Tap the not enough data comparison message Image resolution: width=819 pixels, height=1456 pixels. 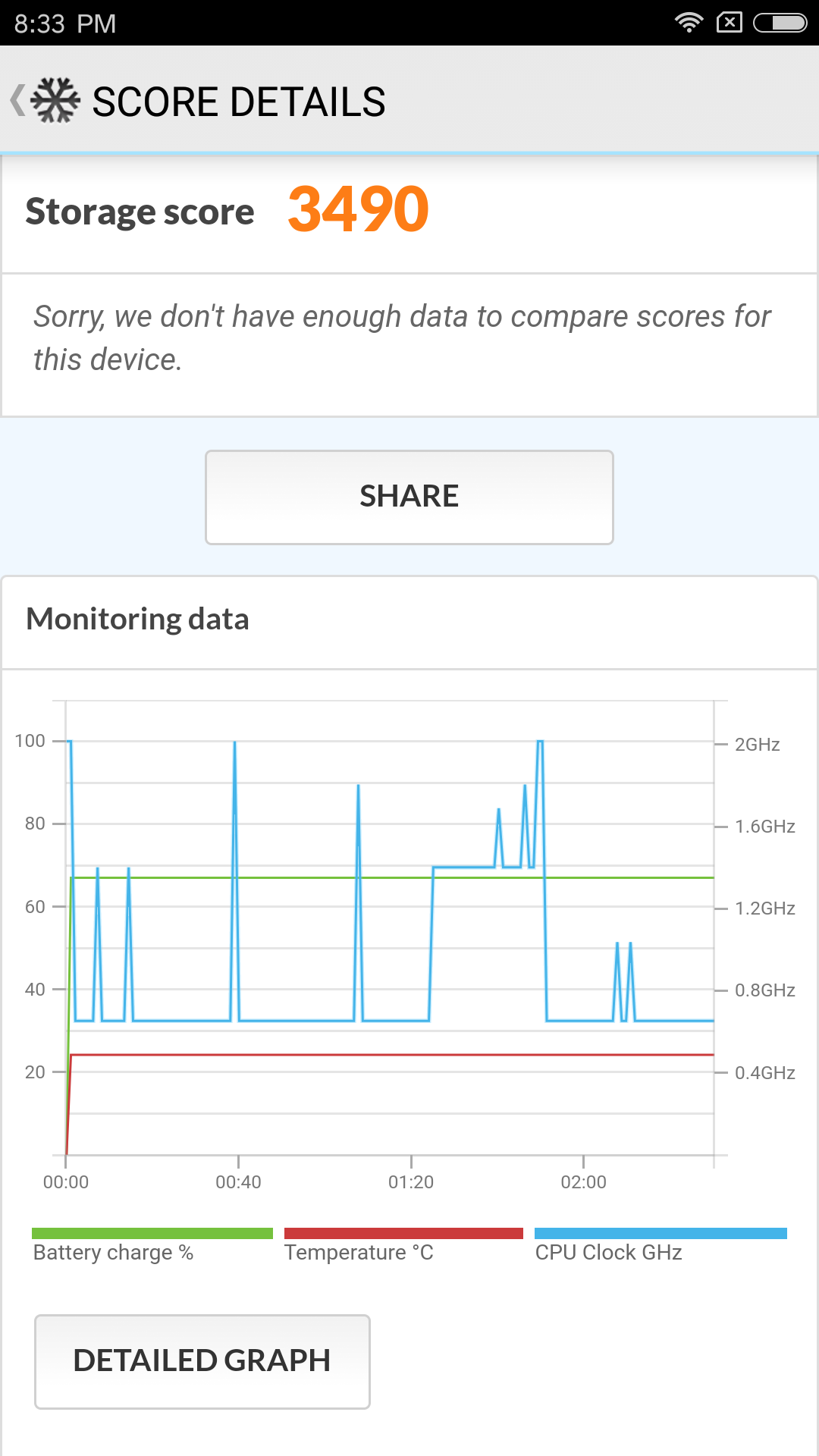[402, 338]
